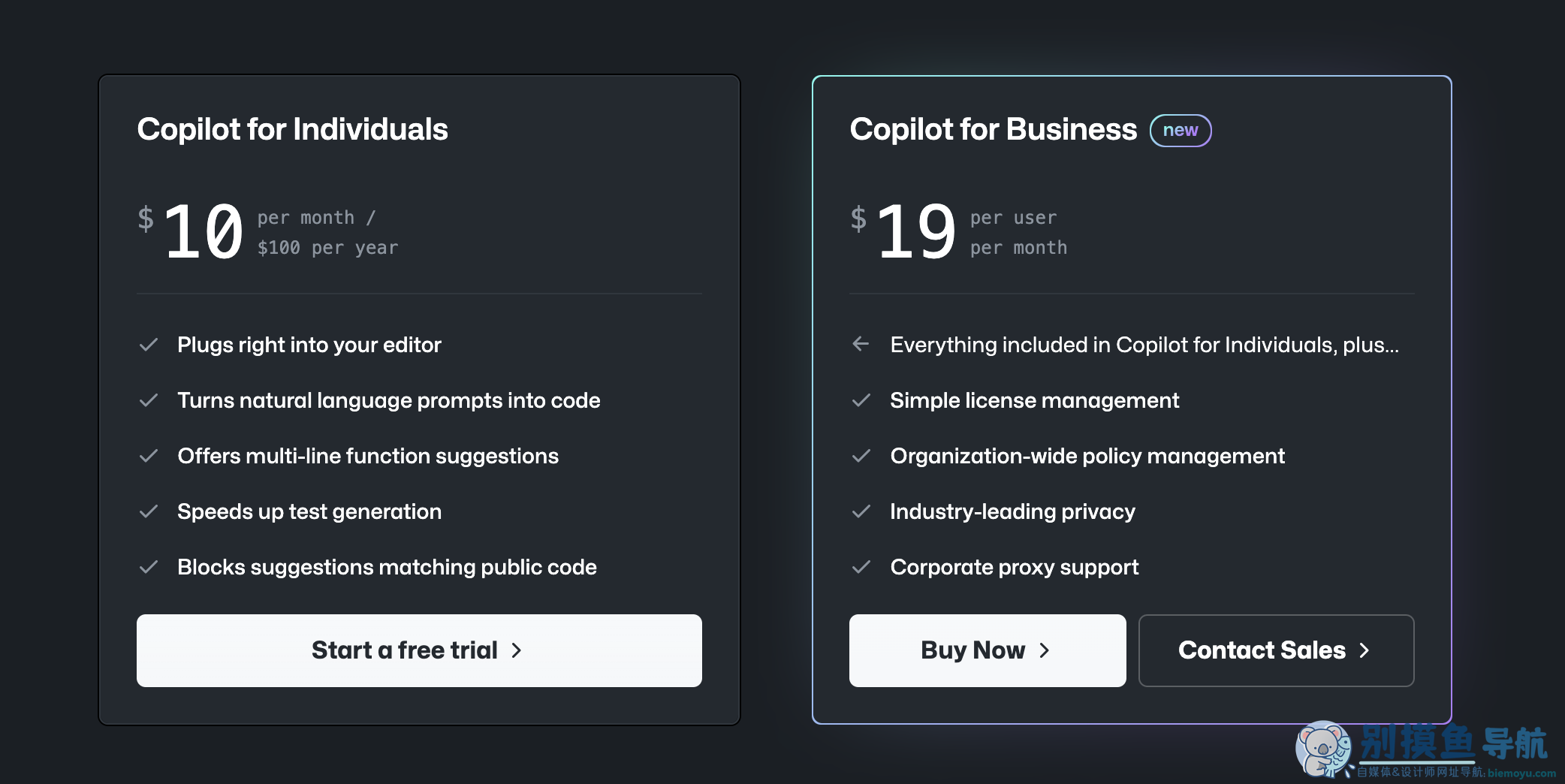This screenshot has width=1565, height=784.
Task: Click checkmark beside Turns natural language prompts
Action: coord(149,400)
